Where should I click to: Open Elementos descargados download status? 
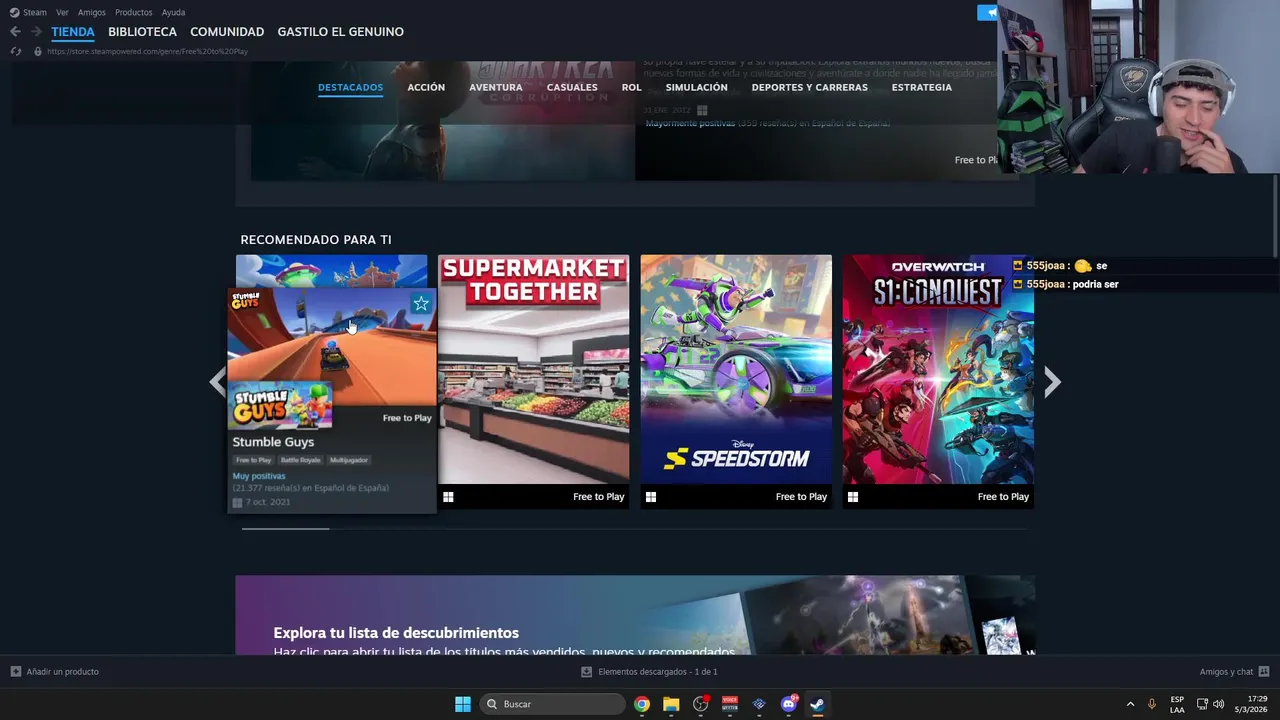point(658,672)
